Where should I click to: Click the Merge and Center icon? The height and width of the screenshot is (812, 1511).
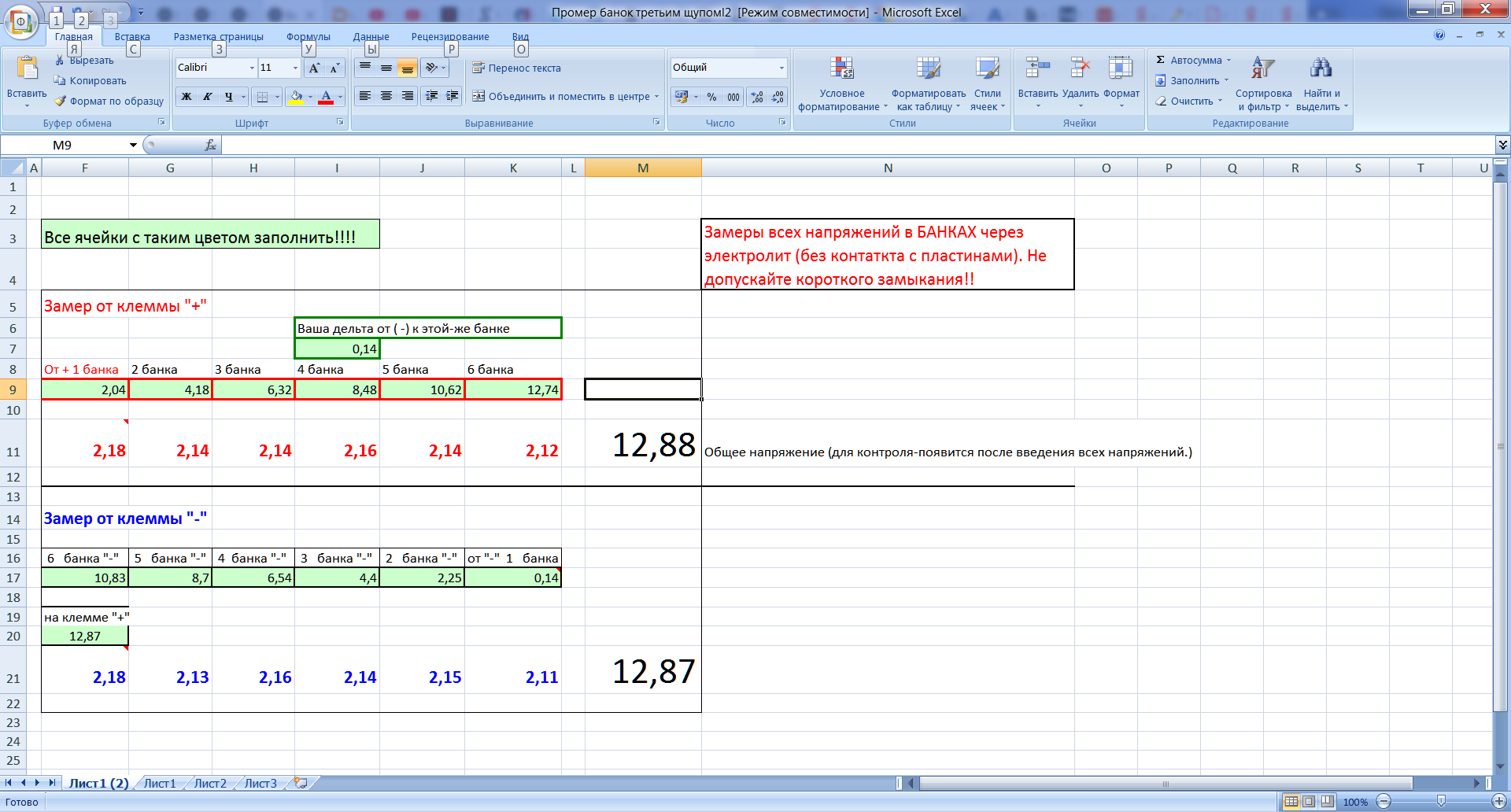478,97
